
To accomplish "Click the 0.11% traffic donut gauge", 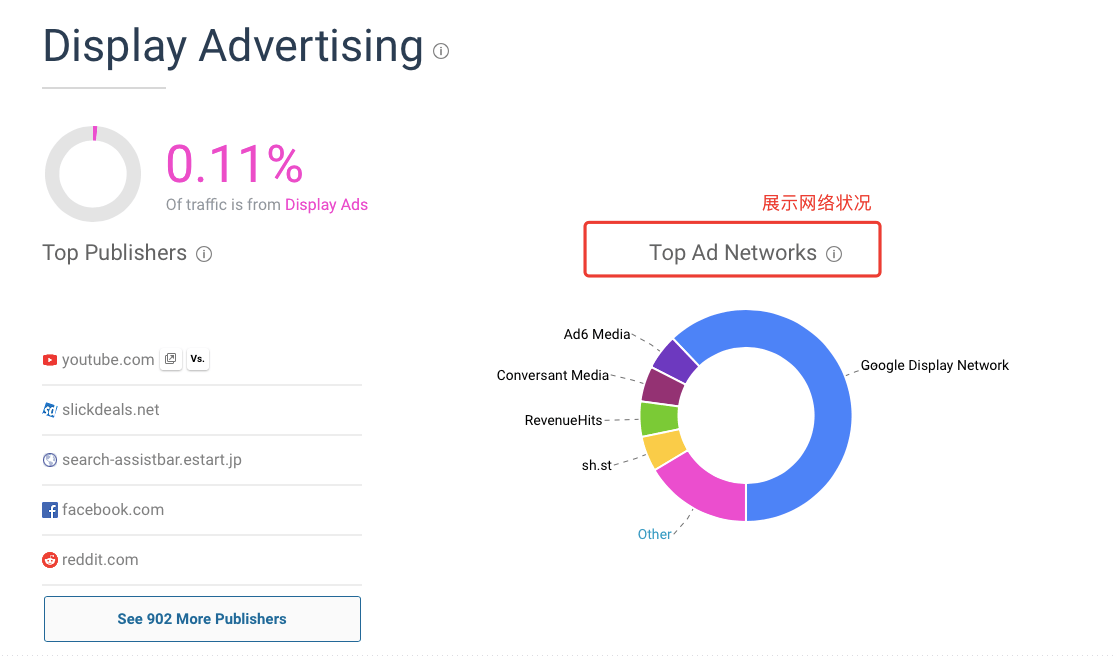I will [x=93, y=174].
